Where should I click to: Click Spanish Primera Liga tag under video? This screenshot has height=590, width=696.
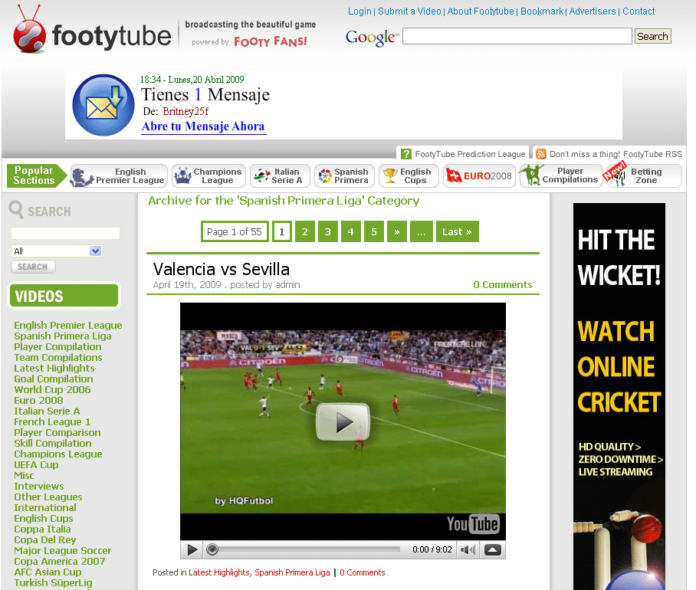click(x=292, y=573)
